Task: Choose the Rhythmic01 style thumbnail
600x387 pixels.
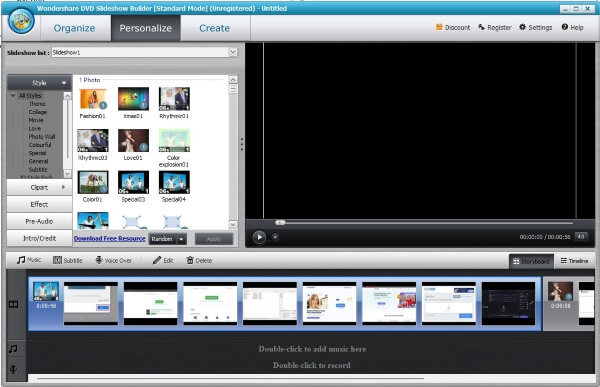Action: (174, 99)
